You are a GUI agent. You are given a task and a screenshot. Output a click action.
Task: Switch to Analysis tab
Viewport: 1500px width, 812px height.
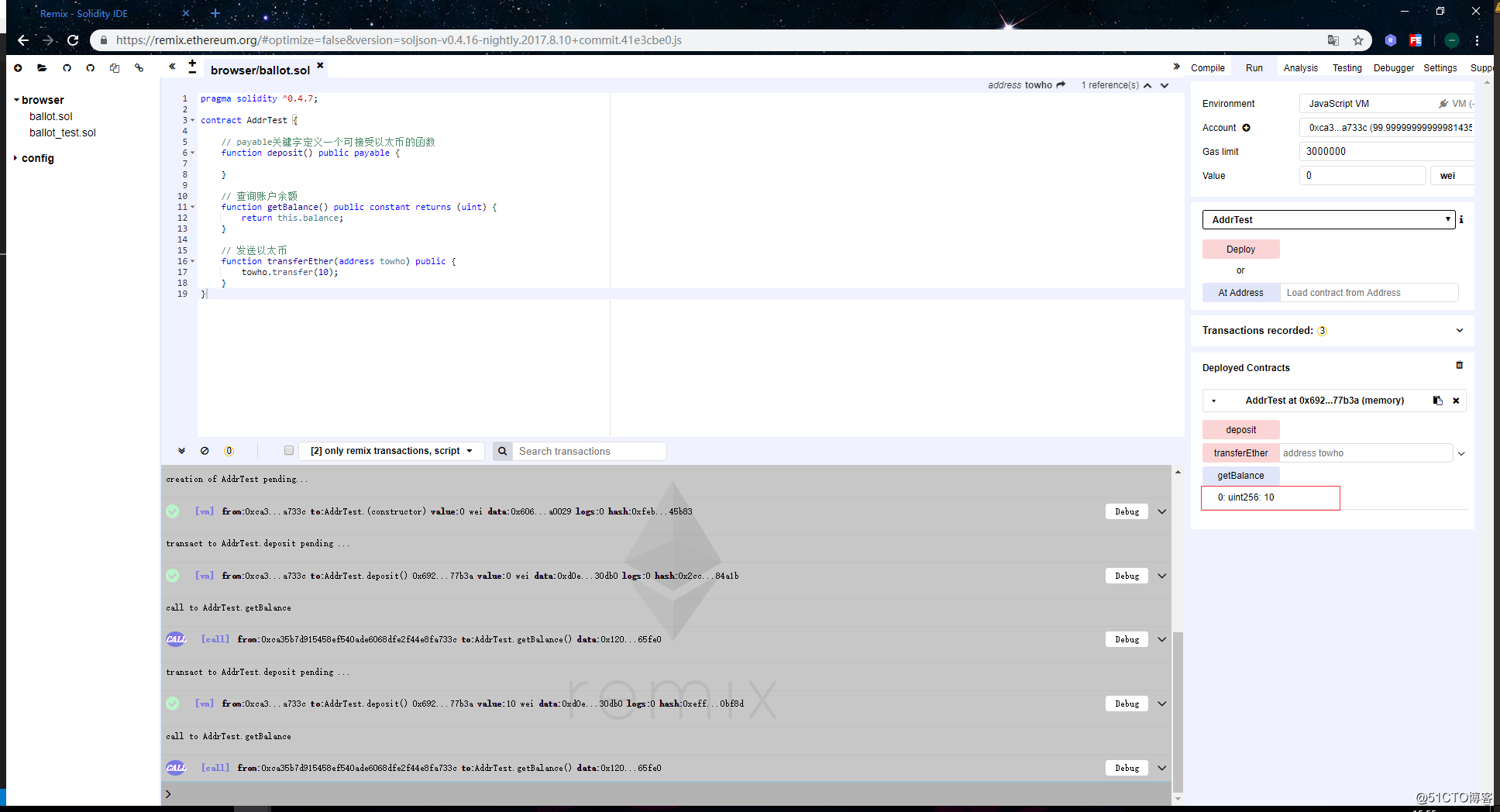[x=1300, y=68]
